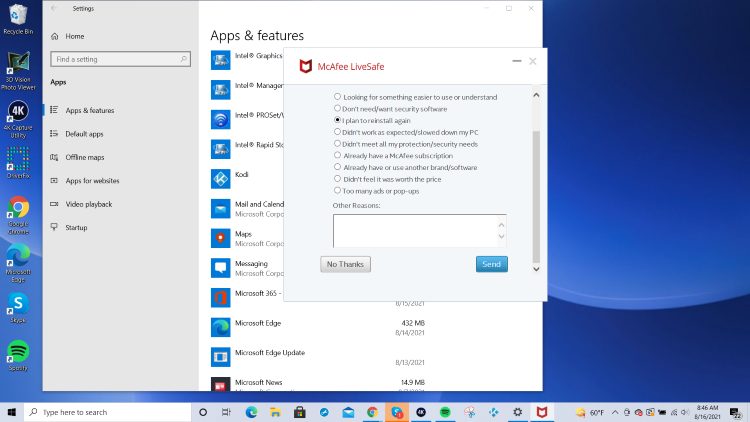Image resolution: width=750 pixels, height=422 pixels.
Task: Click down arrow in Other Reasons textbox
Action: [x=501, y=236]
